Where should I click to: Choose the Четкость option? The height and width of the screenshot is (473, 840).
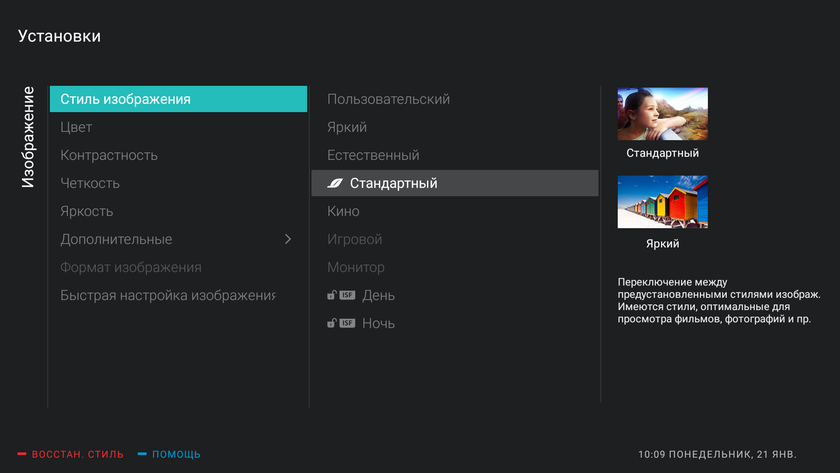(x=90, y=184)
